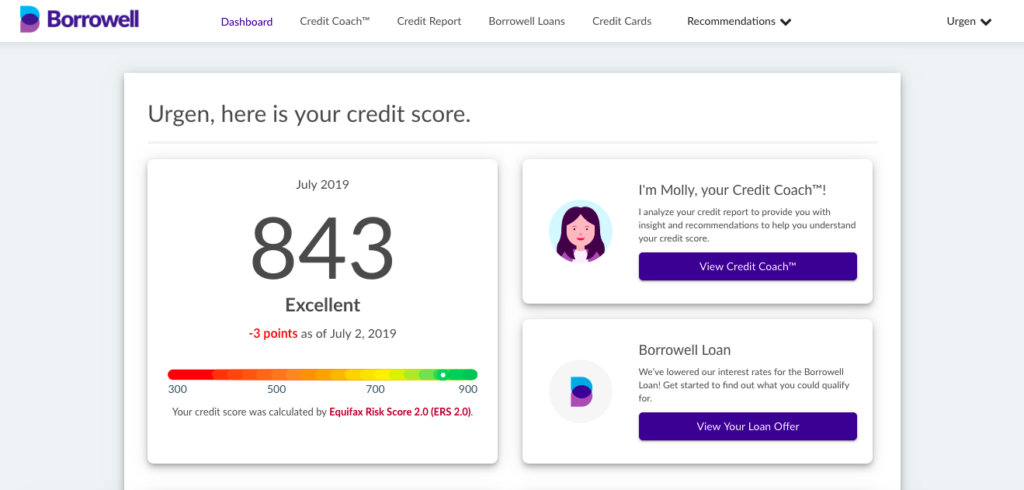Open the Credit Cards page
Image resolution: width=1024 pixels, height=490 pixels.
click(622, 21)
